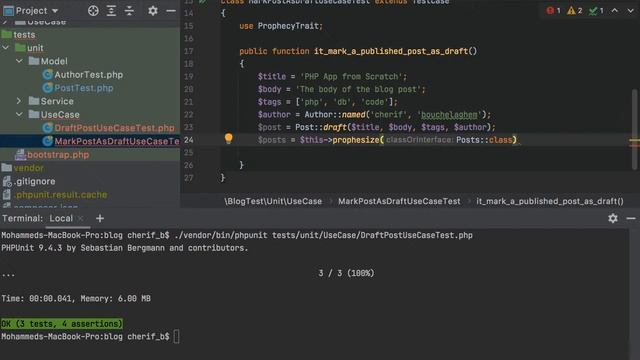
Task: Collapse the Model folder
Action: [19, 61]
